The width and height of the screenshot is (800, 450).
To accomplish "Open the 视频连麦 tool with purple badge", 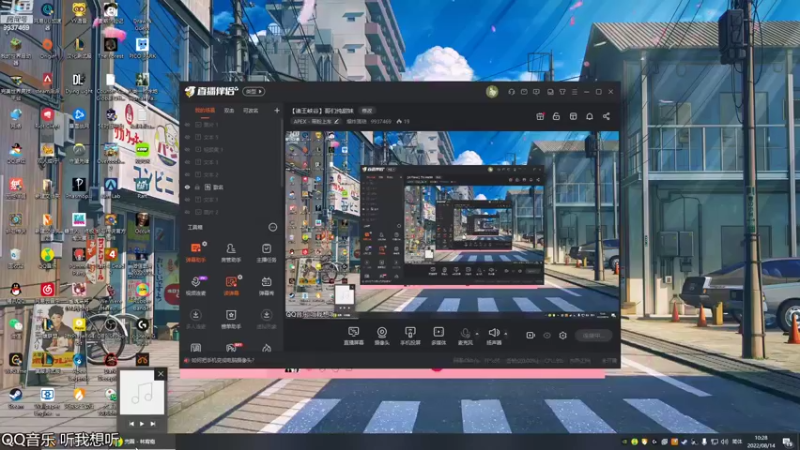I will coord(196,286).
